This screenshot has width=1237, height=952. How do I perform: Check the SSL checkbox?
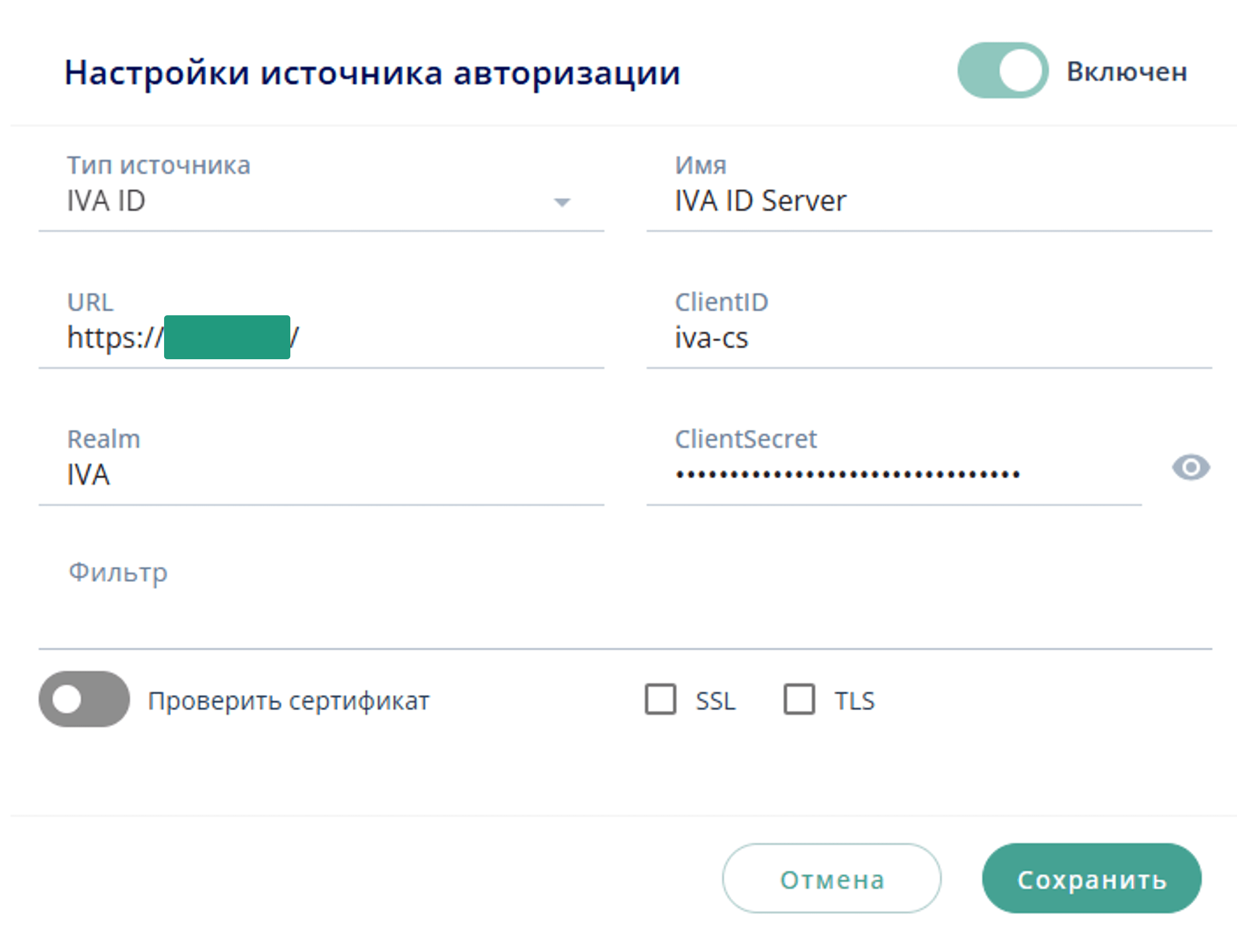coord(660,700)
